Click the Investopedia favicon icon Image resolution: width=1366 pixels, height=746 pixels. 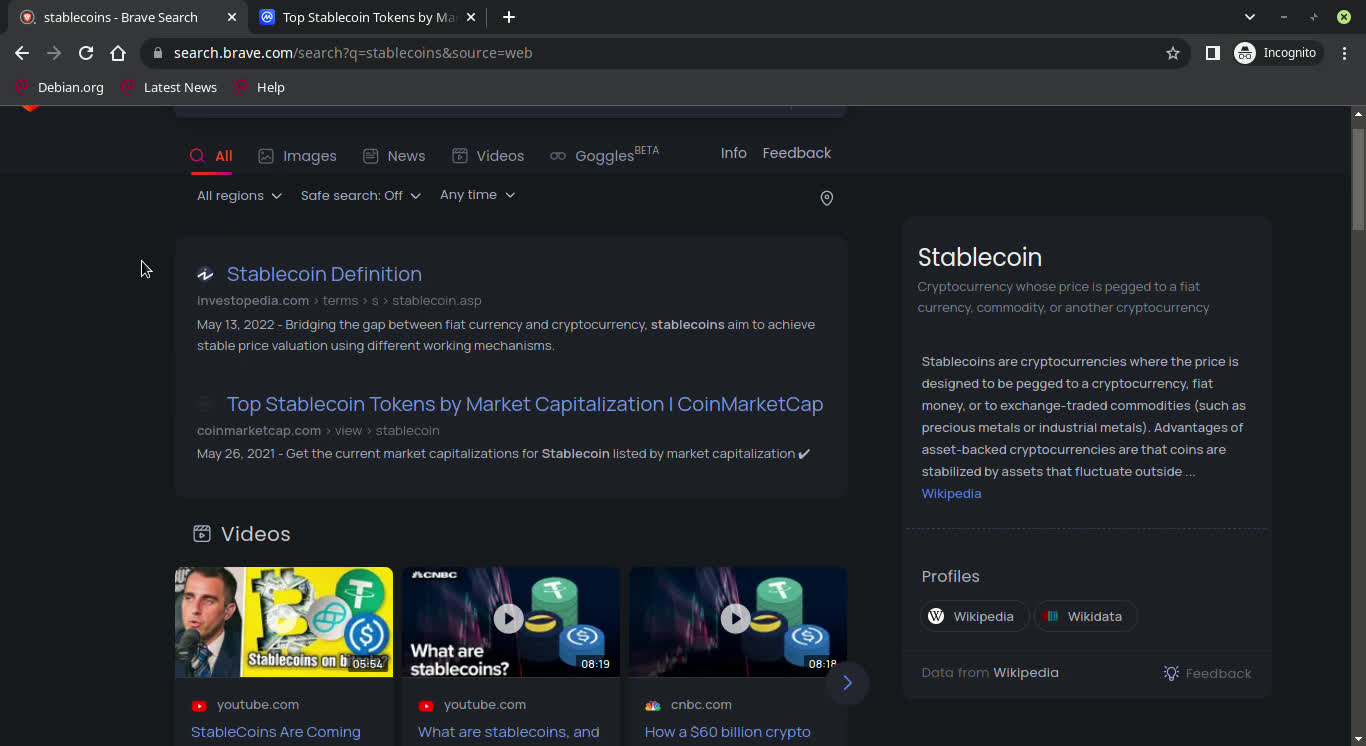pyautogui.click(x=205, y=274)
